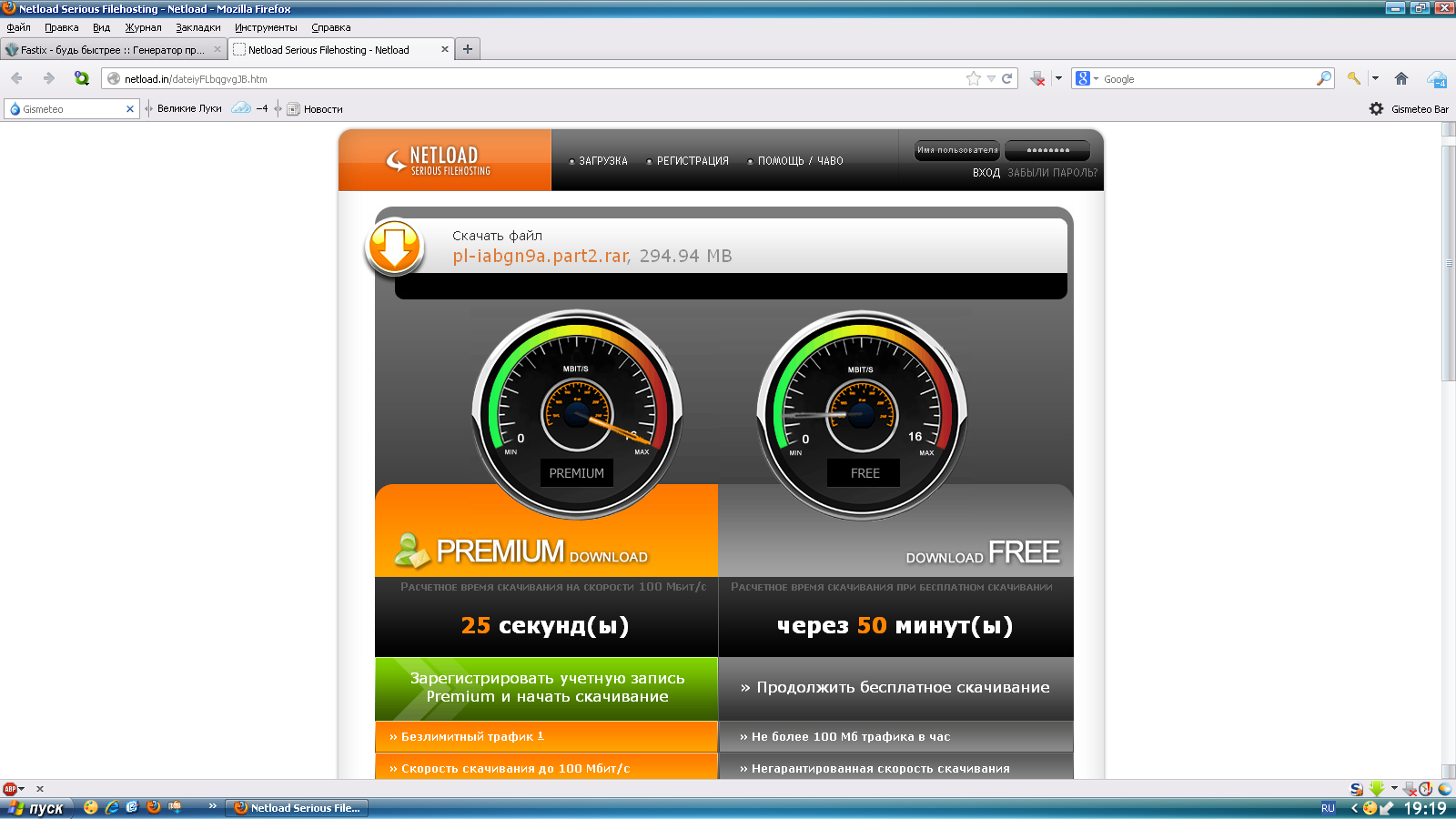Open dropdown arrow next to the key icon
Image resolution: width=1456 pixels, height=819 pixels.
coord(1375,78)
